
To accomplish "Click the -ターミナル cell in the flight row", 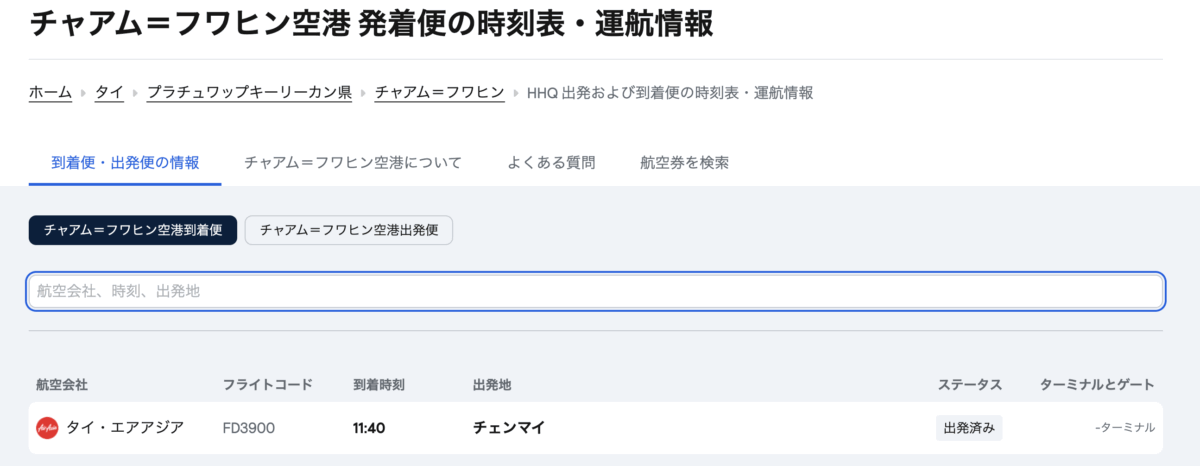I will coord(1125,428).
